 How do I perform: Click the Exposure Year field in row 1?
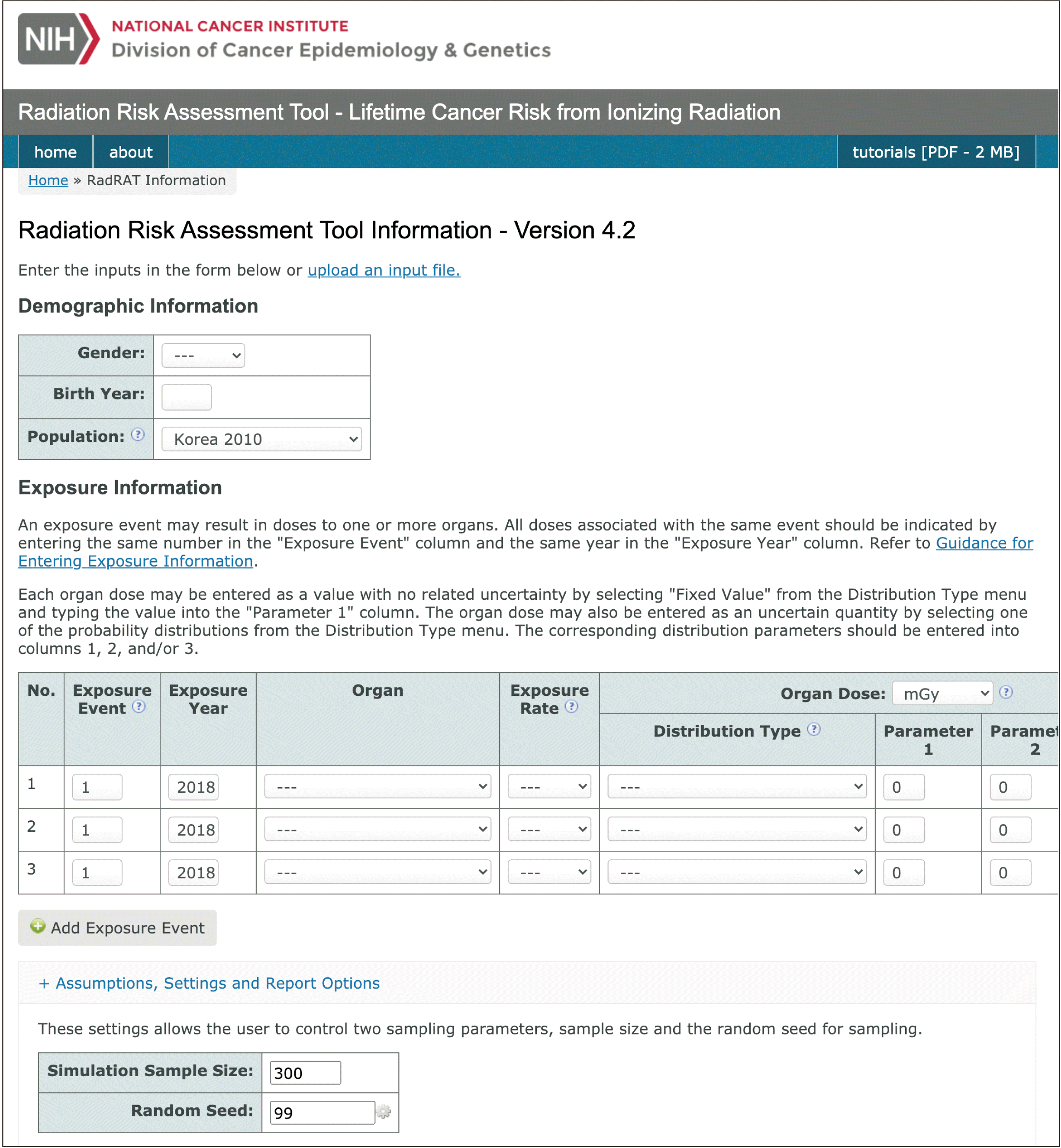click(193, 787)
